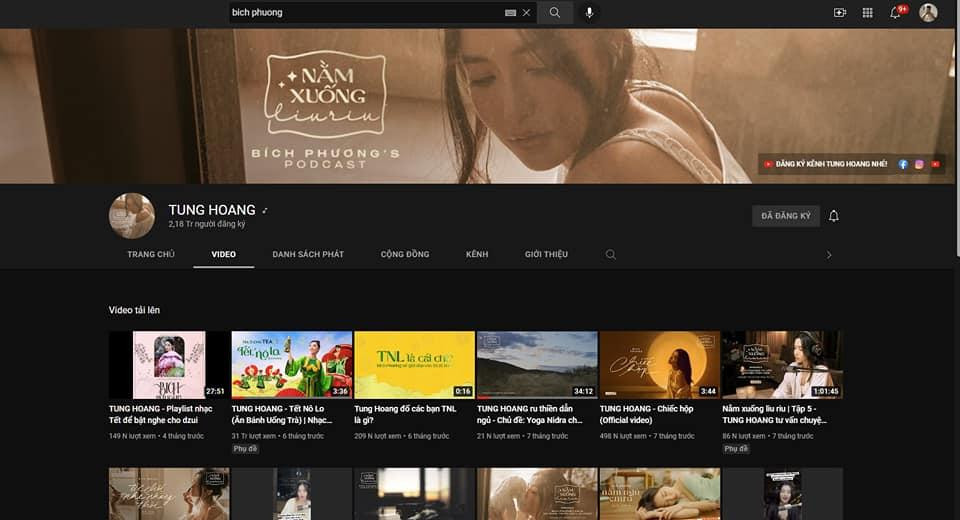Switch to the TRANG CHỦ tab
This screenshot has height=520, width=960.
coord(151,255)
